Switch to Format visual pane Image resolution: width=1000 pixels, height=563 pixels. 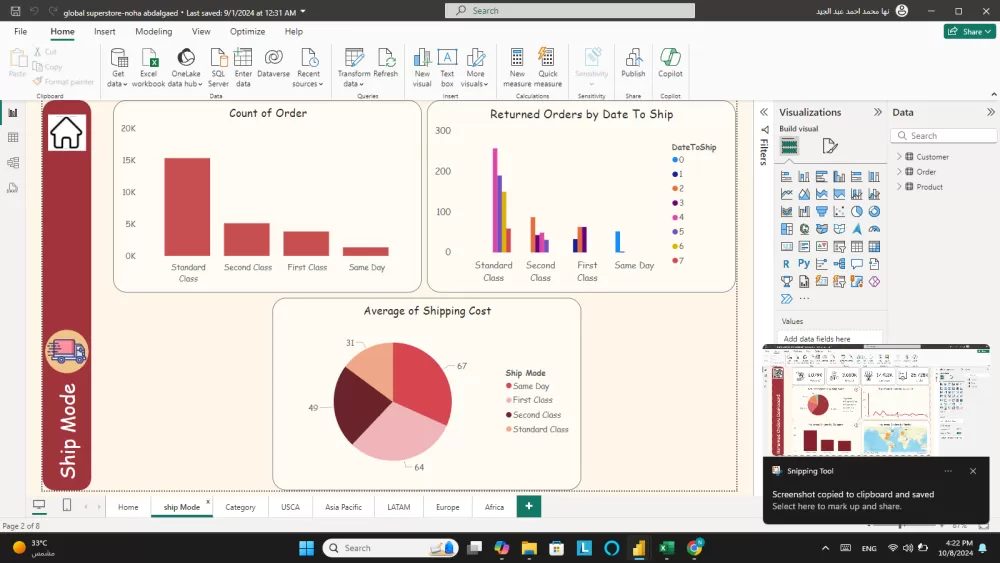coord(830,147)
